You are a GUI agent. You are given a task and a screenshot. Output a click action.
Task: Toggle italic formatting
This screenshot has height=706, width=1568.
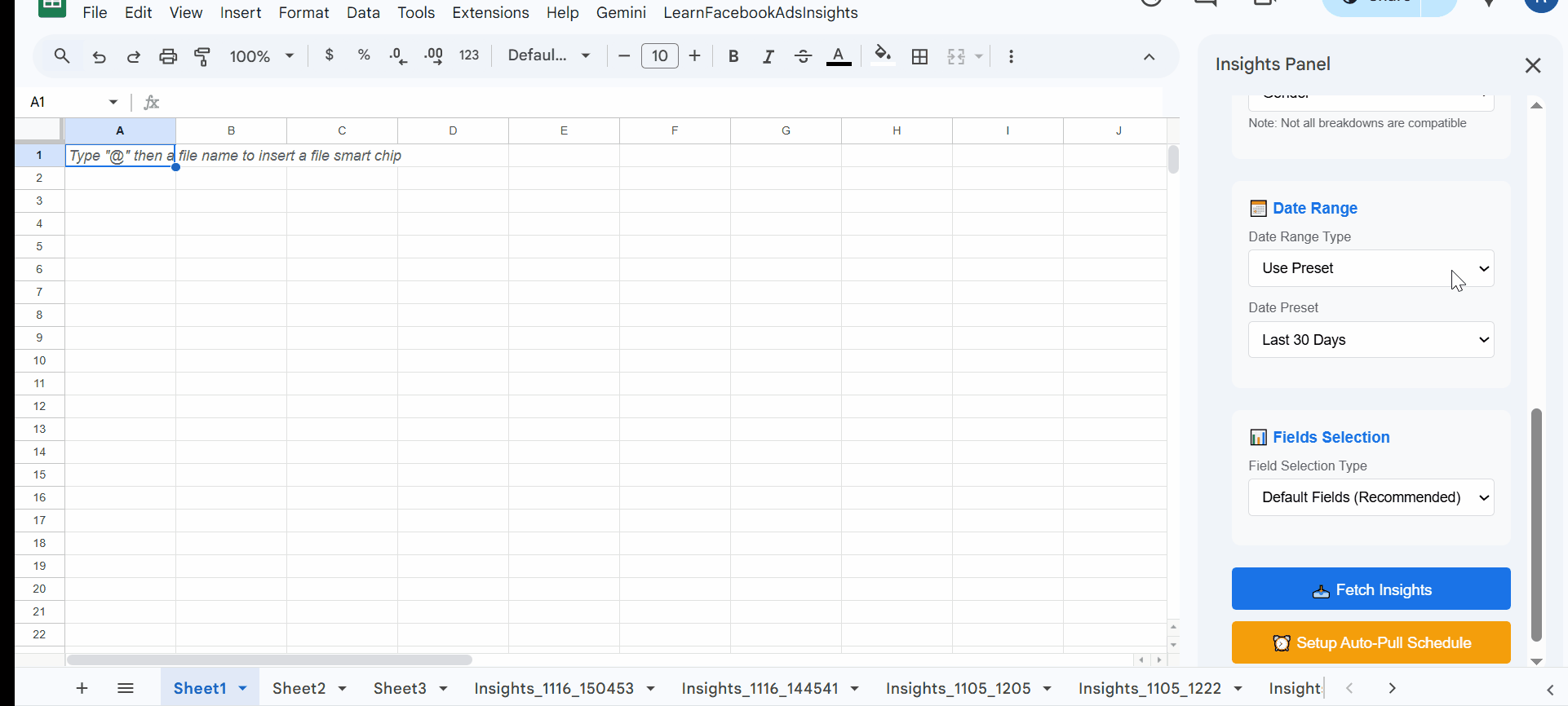pyautogui.click(x=768, y=56)
